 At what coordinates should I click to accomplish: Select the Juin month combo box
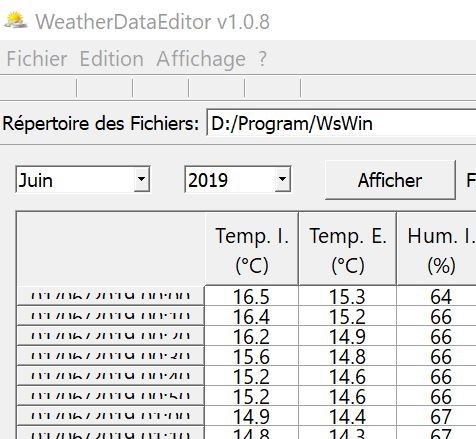(x=83, y=179)
